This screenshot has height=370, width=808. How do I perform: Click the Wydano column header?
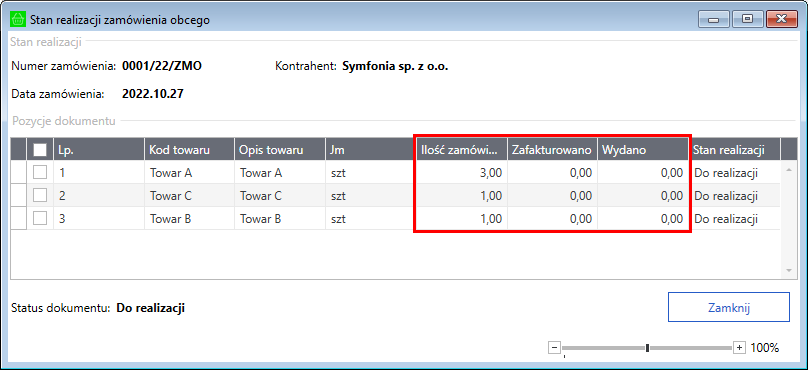pos(643,150)
